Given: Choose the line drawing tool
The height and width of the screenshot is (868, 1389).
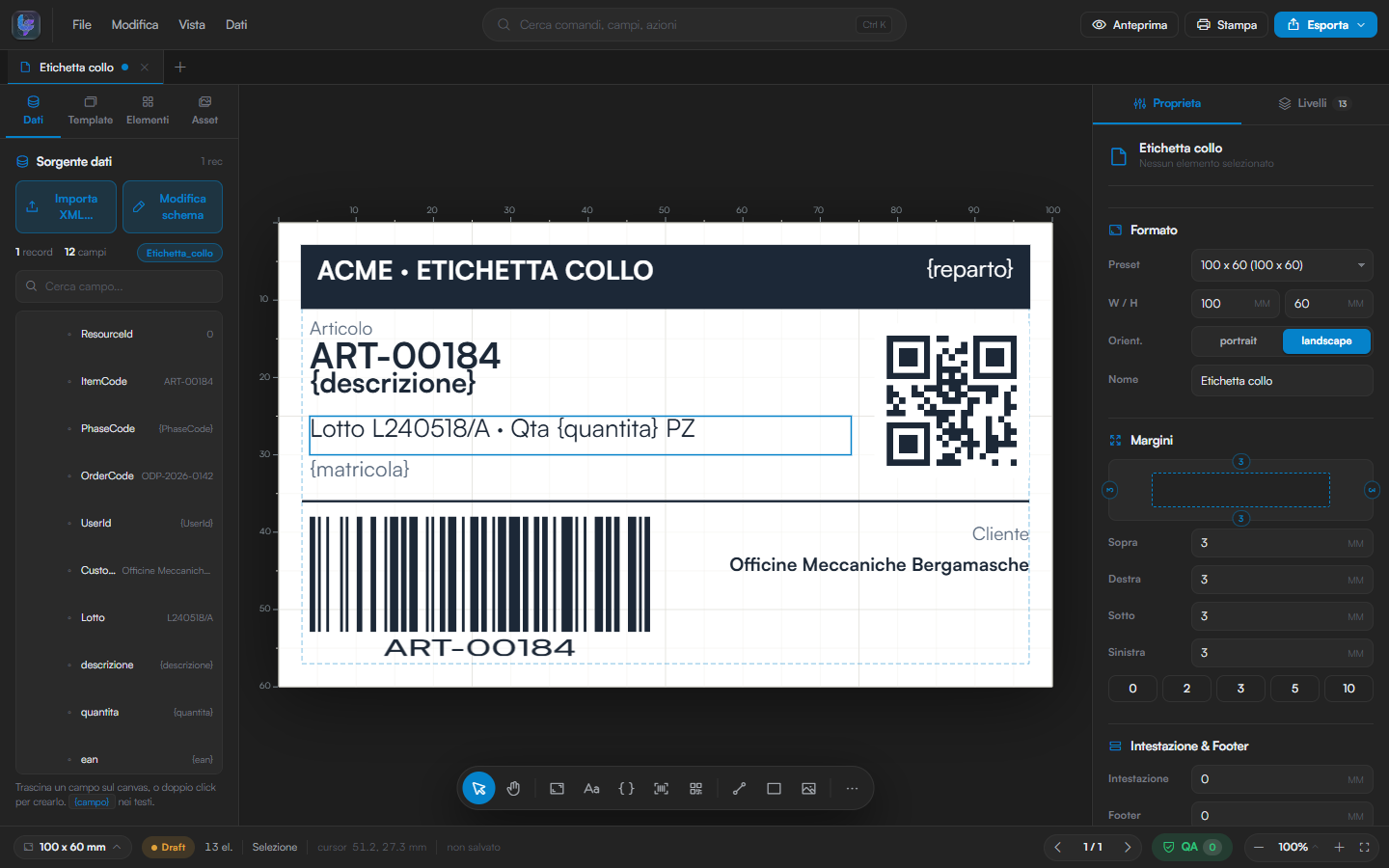Looking at the screenshot, I should pyautogui.click(x=739, y=788).
